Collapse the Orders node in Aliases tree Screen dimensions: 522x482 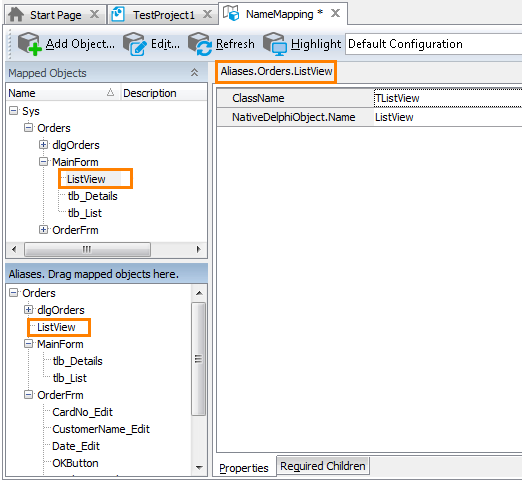(x=13, y=293)
